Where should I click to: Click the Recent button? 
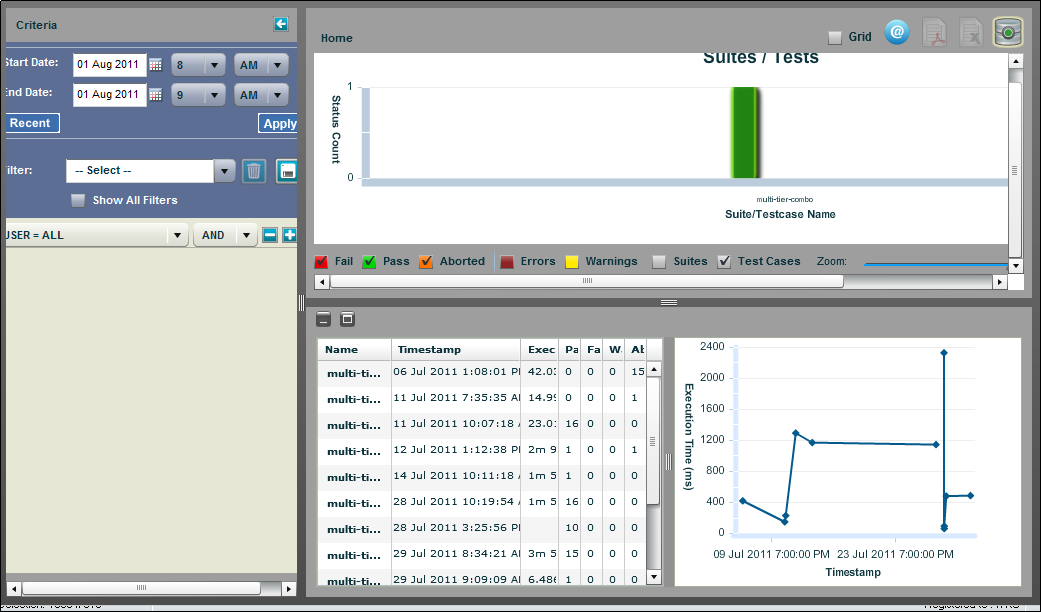30,123
